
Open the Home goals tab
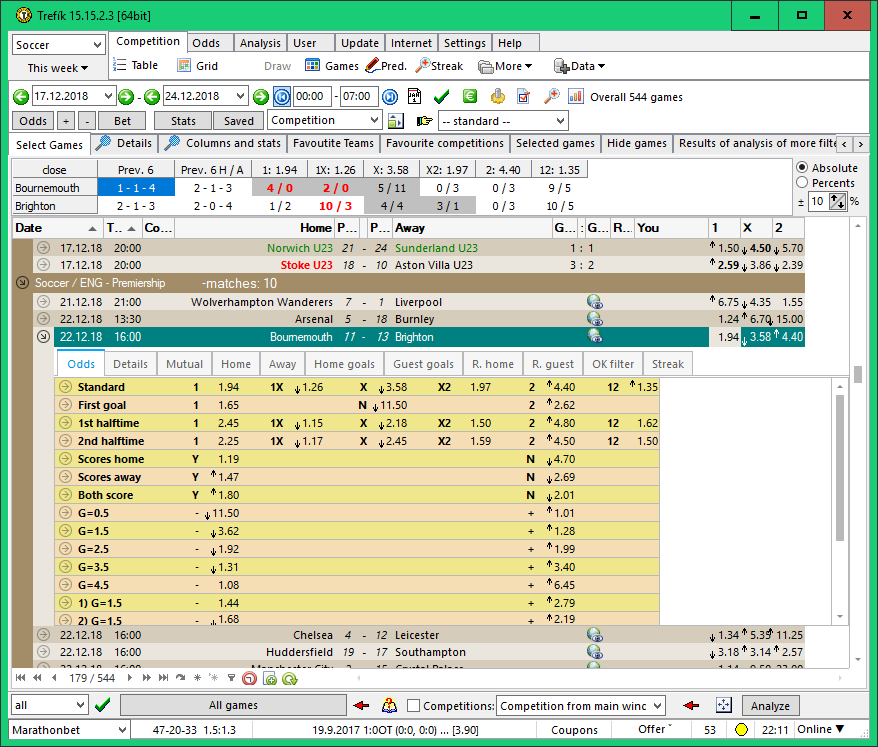pyautogui.click(x=344, y=364)
